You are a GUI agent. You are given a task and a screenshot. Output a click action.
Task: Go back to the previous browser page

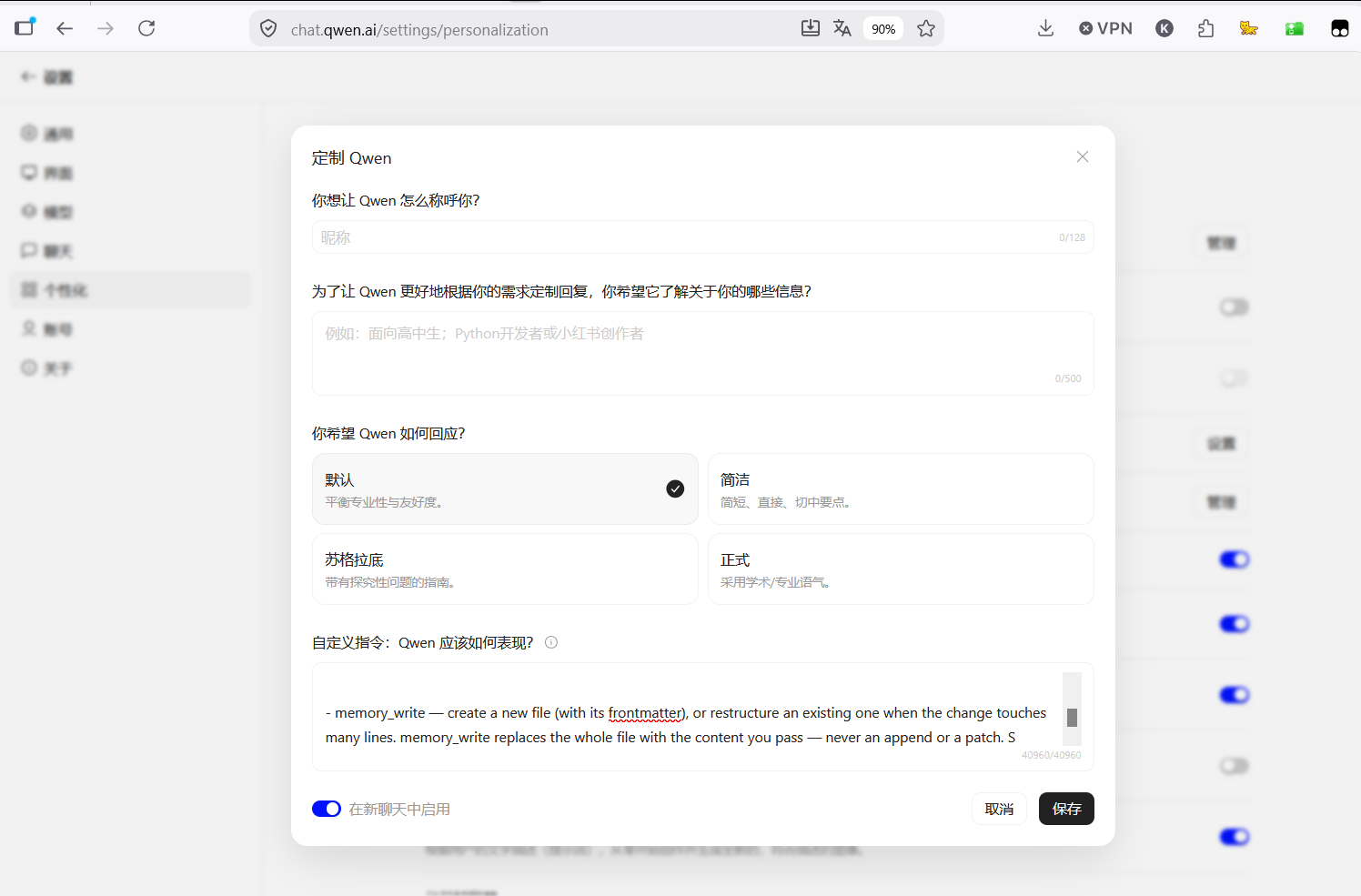[65, 28]
